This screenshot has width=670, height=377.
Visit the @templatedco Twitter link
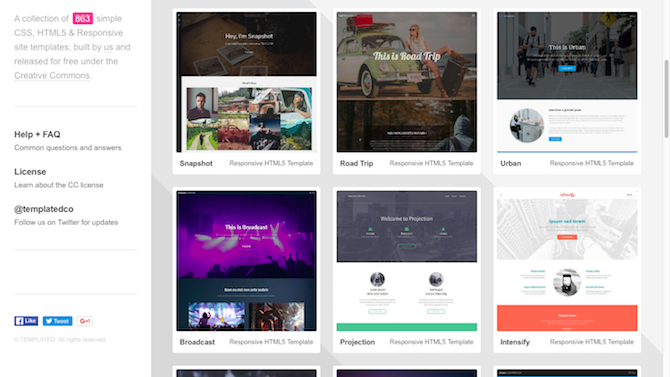(x=44, y=209)
